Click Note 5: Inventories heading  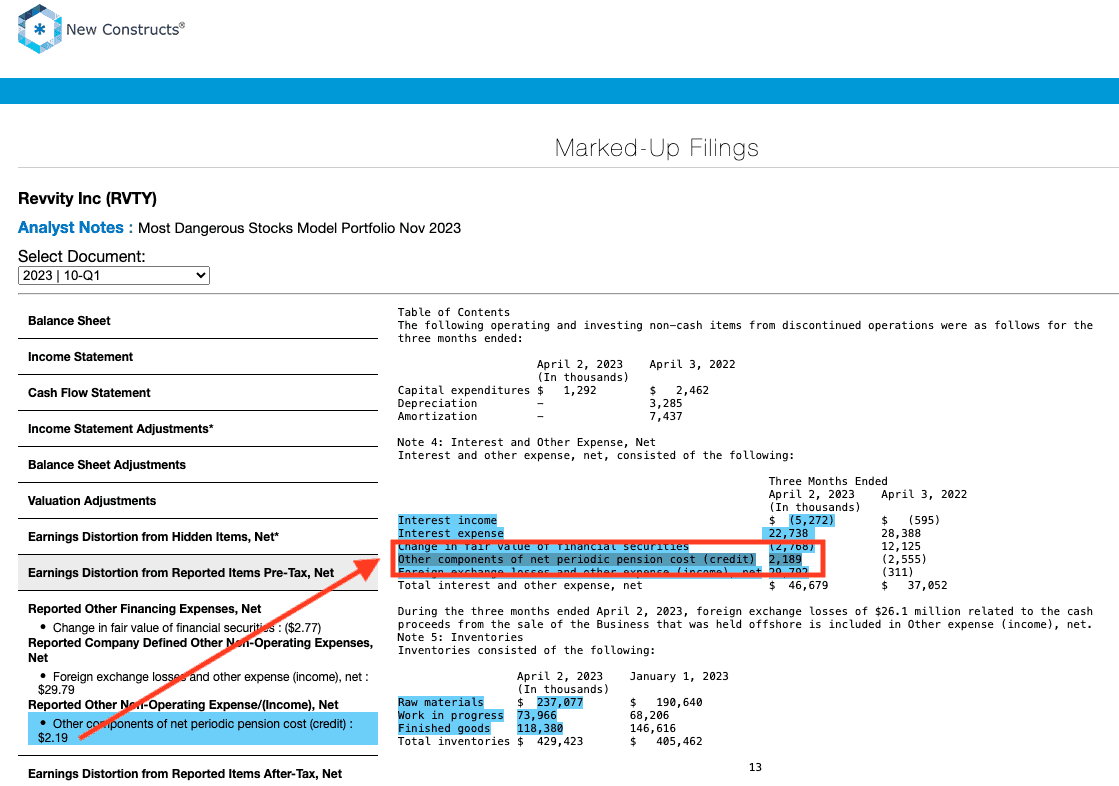click(460, 638)
